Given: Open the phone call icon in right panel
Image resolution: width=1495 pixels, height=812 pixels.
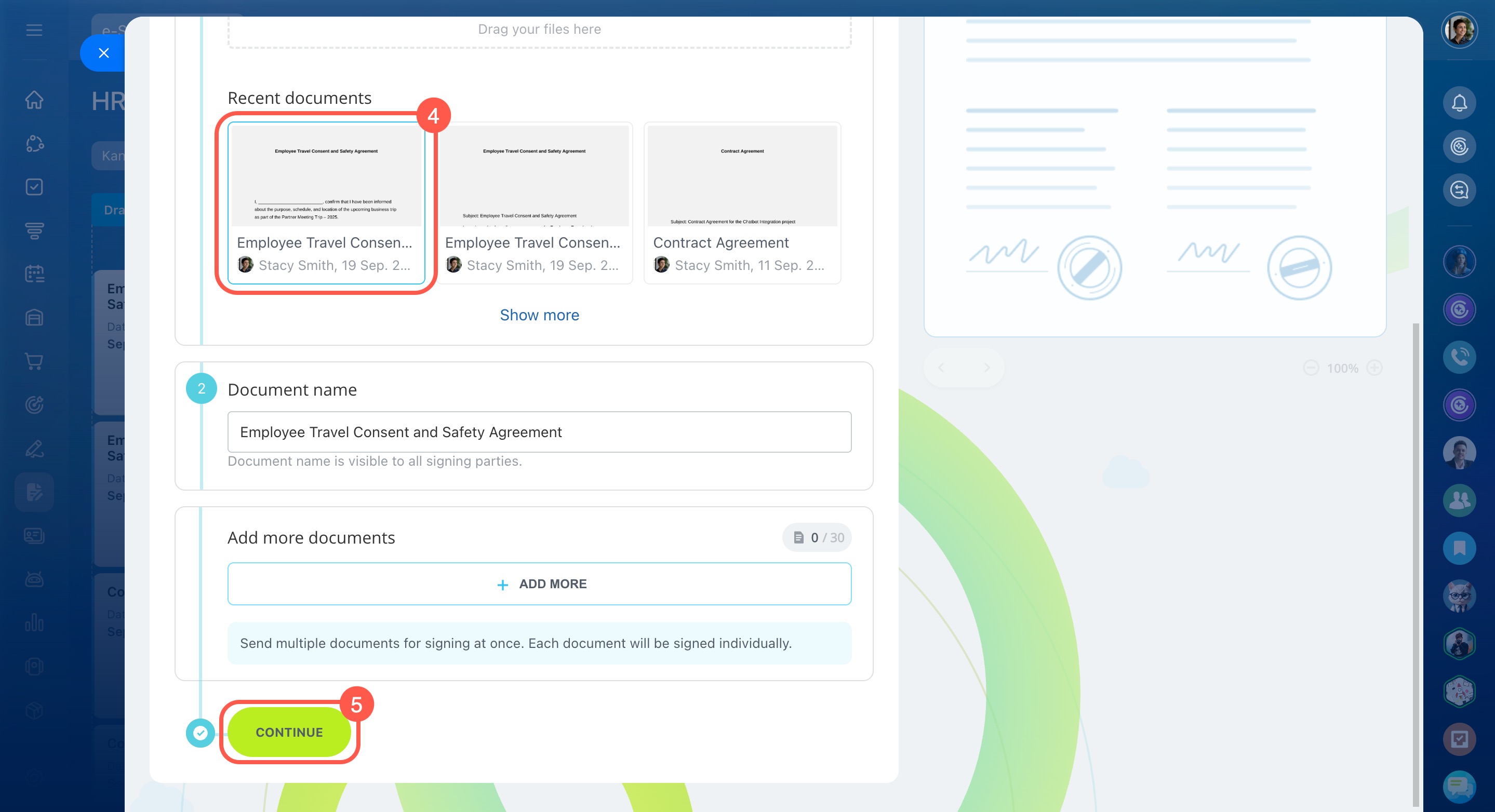Looking at the screenshot, I should (x=1459, y=357).
